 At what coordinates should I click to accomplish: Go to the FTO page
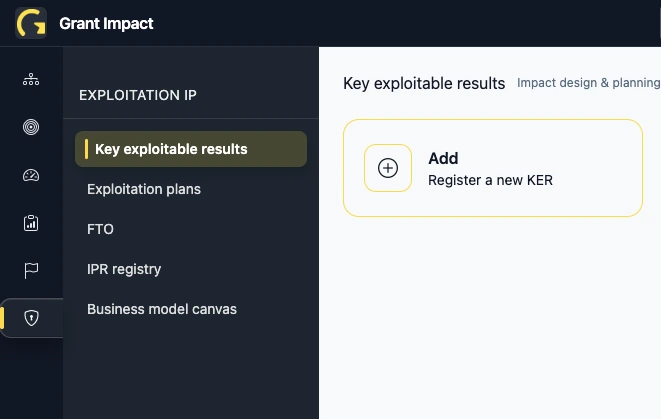pos(101,229)
